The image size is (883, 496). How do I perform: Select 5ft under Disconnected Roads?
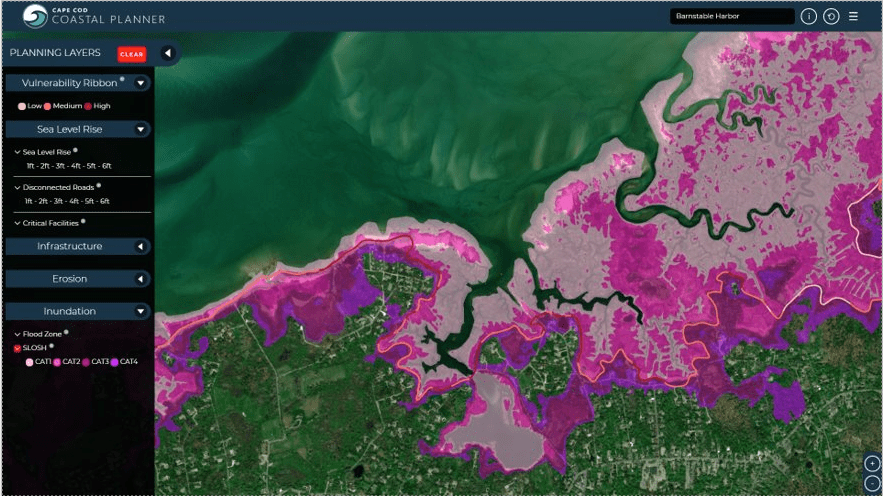(90, 201)
